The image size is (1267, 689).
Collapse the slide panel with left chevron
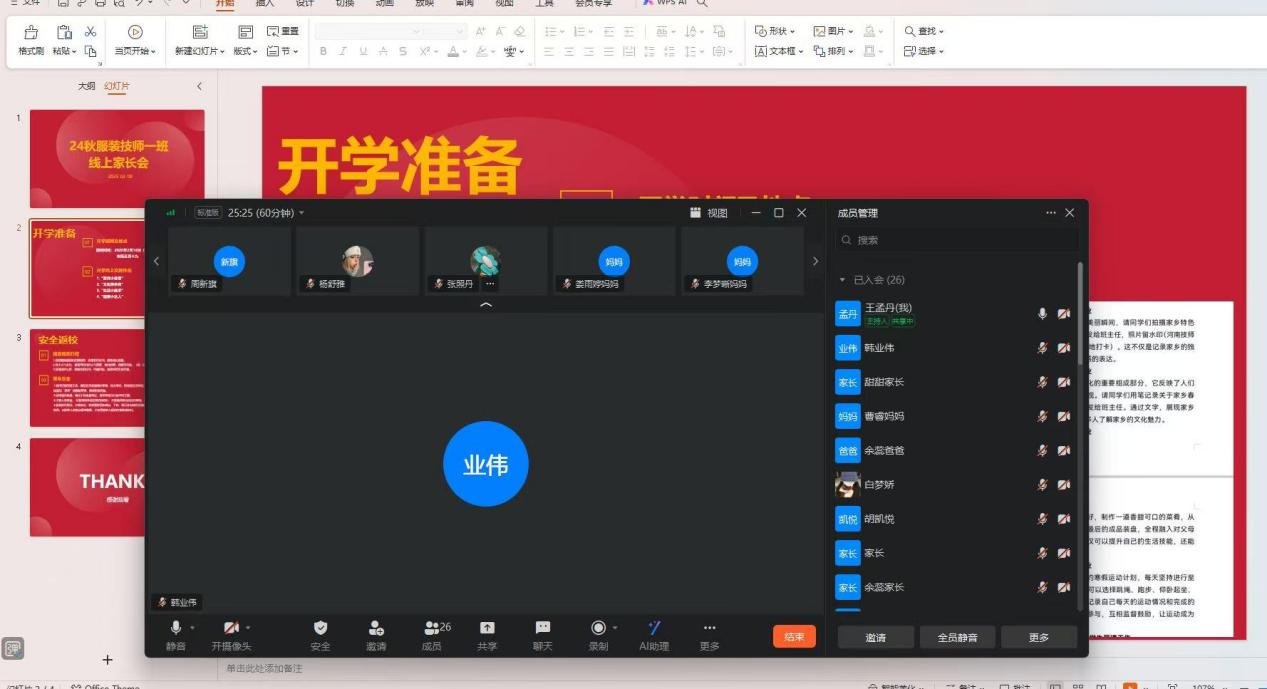(x=199, y=86)
